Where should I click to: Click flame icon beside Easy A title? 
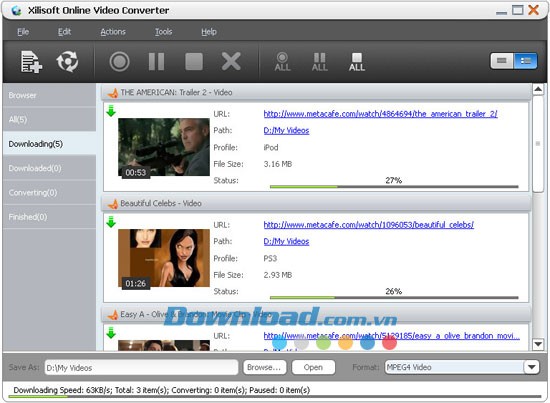tap(113, 315)
